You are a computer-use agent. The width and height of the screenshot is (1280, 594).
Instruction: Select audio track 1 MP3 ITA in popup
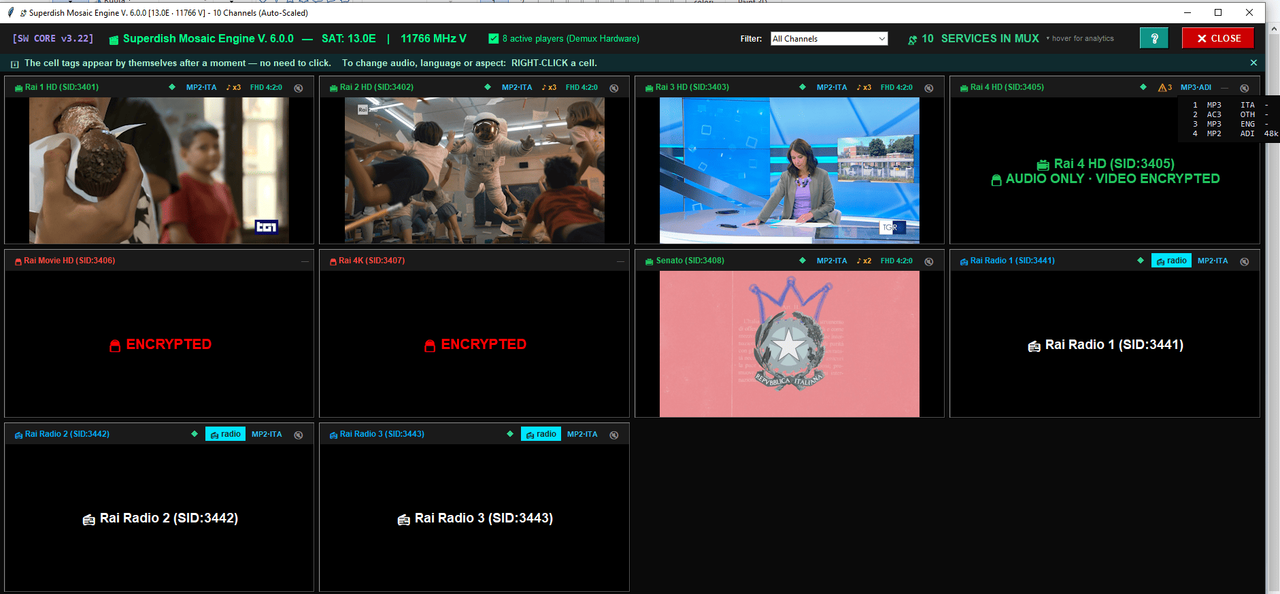(1230, 104)
